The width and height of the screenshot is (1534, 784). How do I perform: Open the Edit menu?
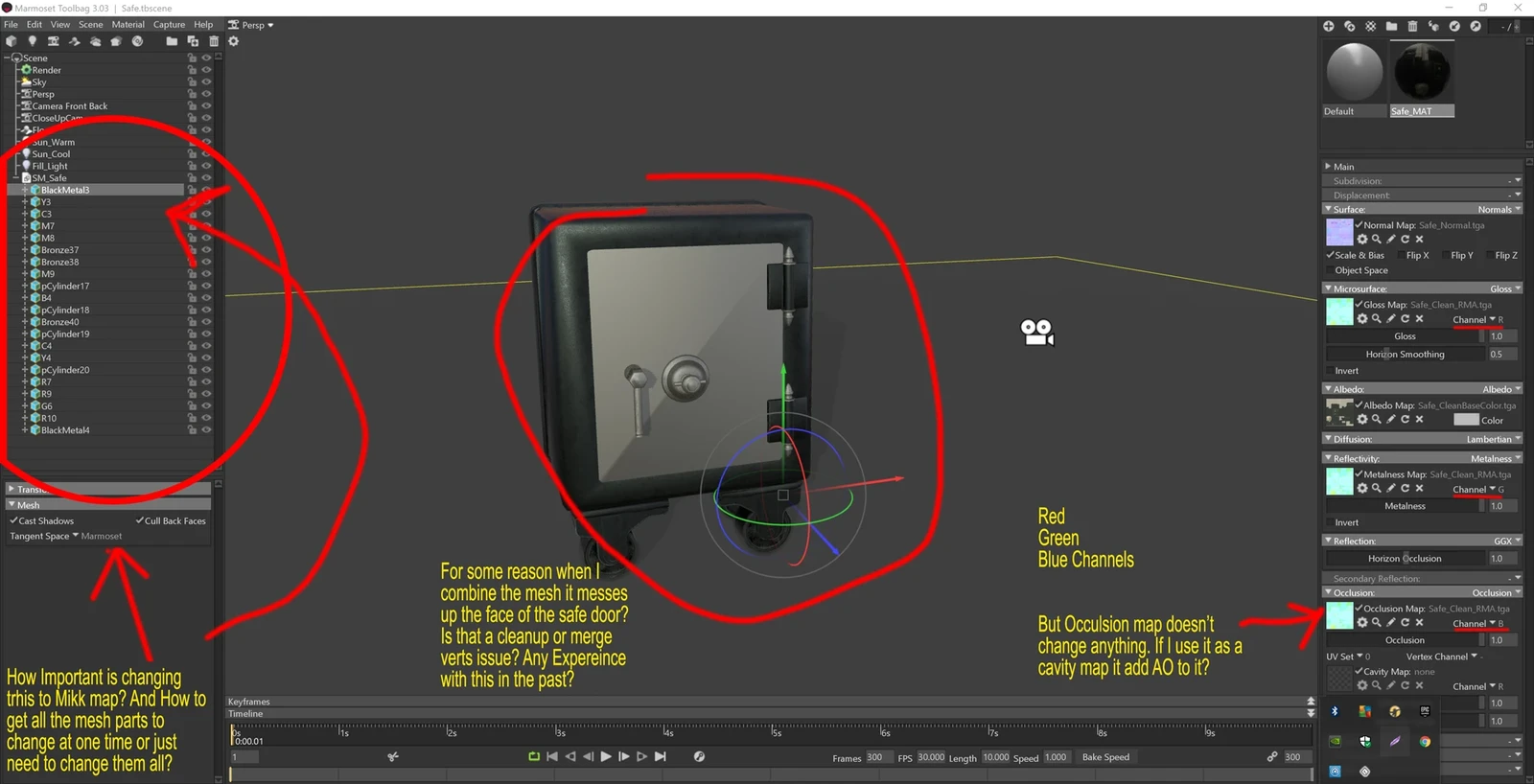(35, 25)
